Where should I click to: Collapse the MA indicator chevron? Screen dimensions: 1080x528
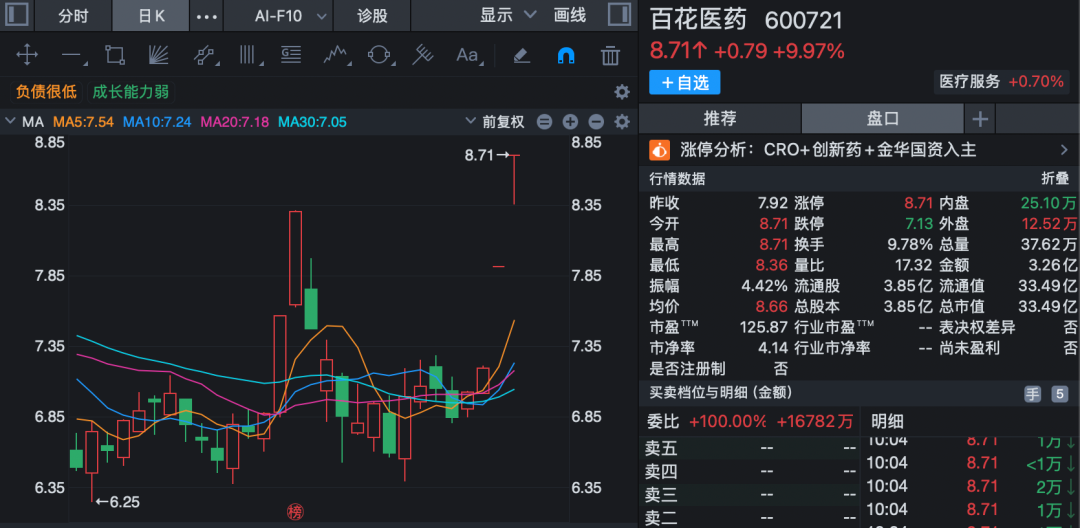pyautogui.click(x=10, y=122)
